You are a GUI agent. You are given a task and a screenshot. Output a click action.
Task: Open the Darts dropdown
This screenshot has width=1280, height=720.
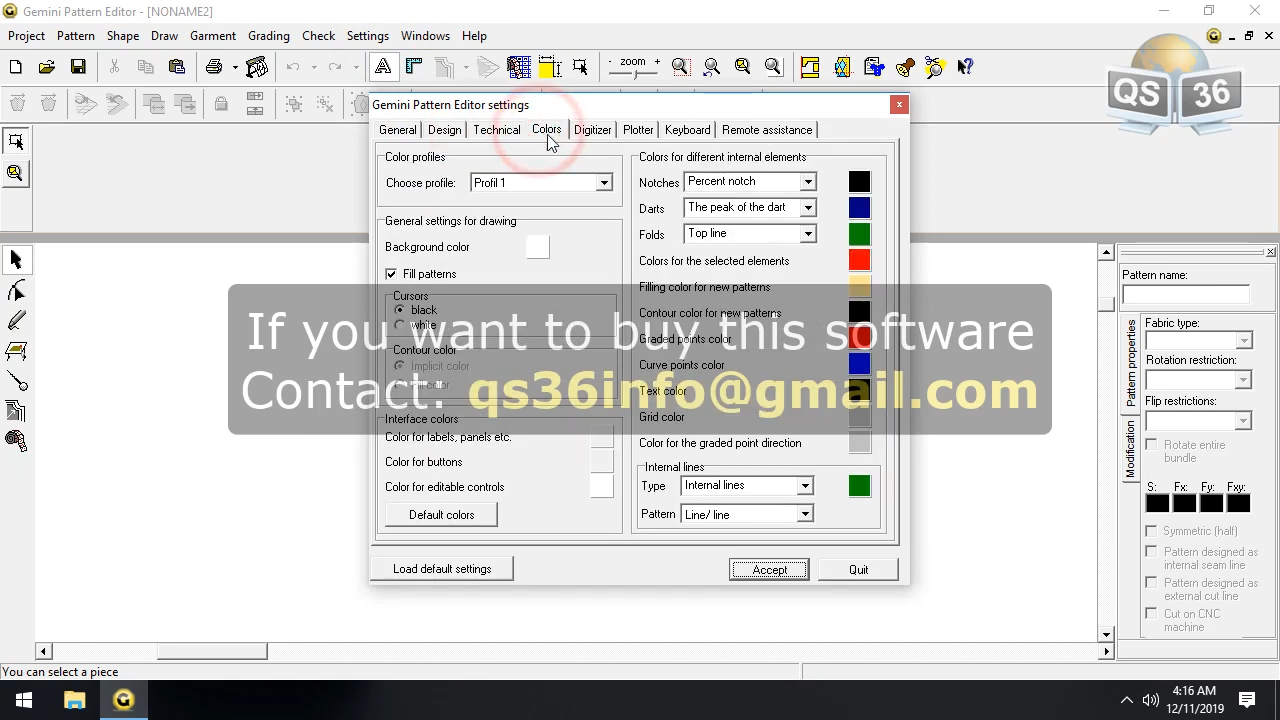[x=808, y=208]
